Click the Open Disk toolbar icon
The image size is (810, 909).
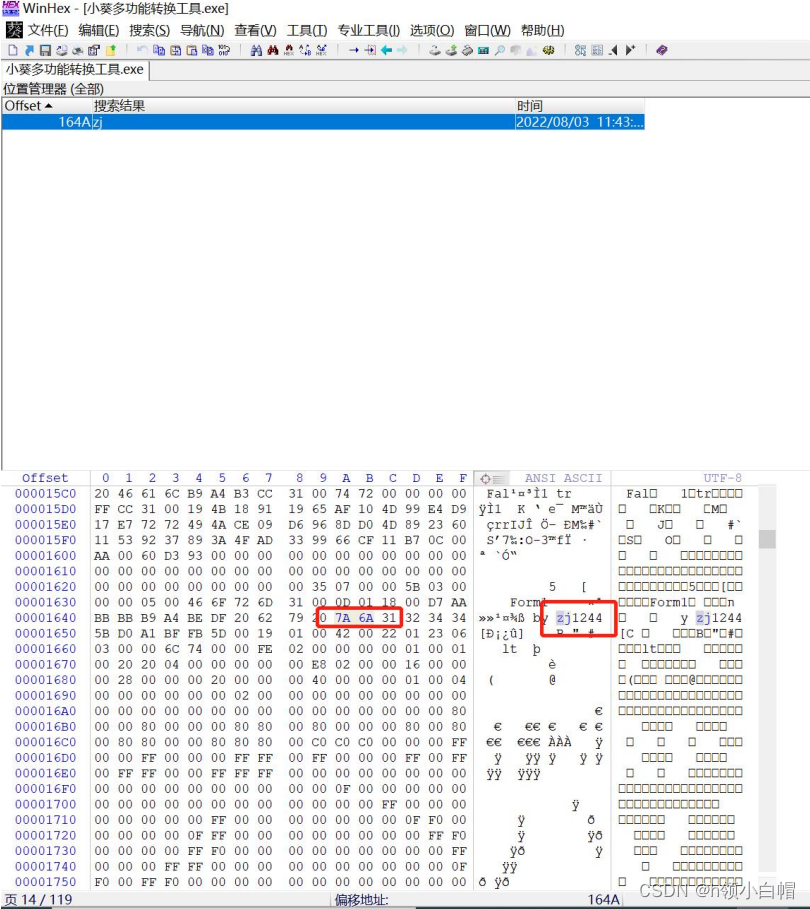(x=435, y=50)
